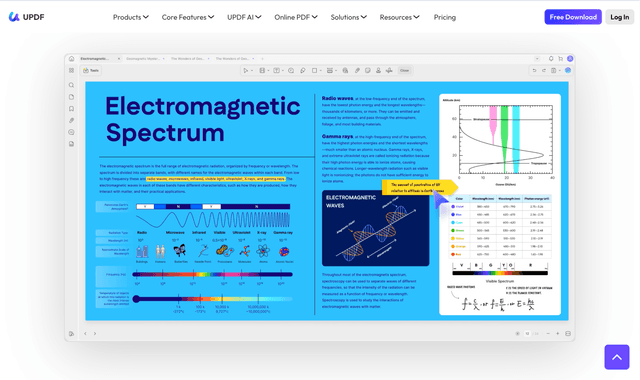Open the attachments paperclip sidebar icon
Image resolution: width=640 pixels, height=380 pixels.
(x=71, y=120)
